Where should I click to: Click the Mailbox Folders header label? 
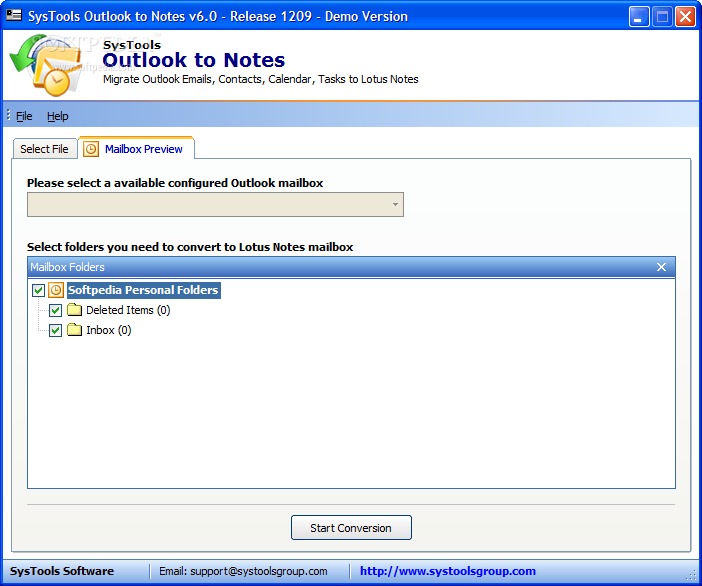[67, 267]
